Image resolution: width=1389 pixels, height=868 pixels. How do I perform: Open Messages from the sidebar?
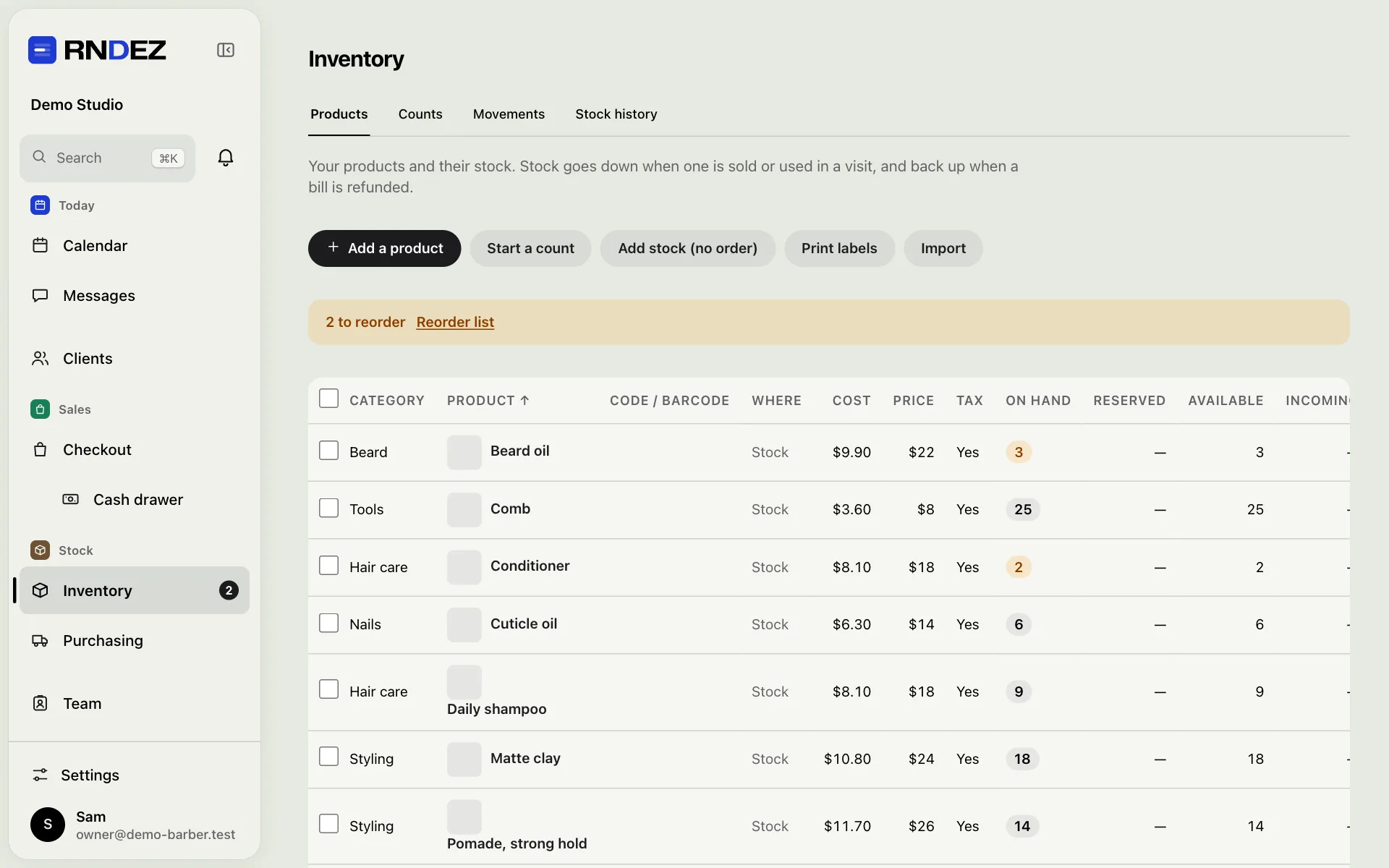pyautogui.click(x=135, y=296)
